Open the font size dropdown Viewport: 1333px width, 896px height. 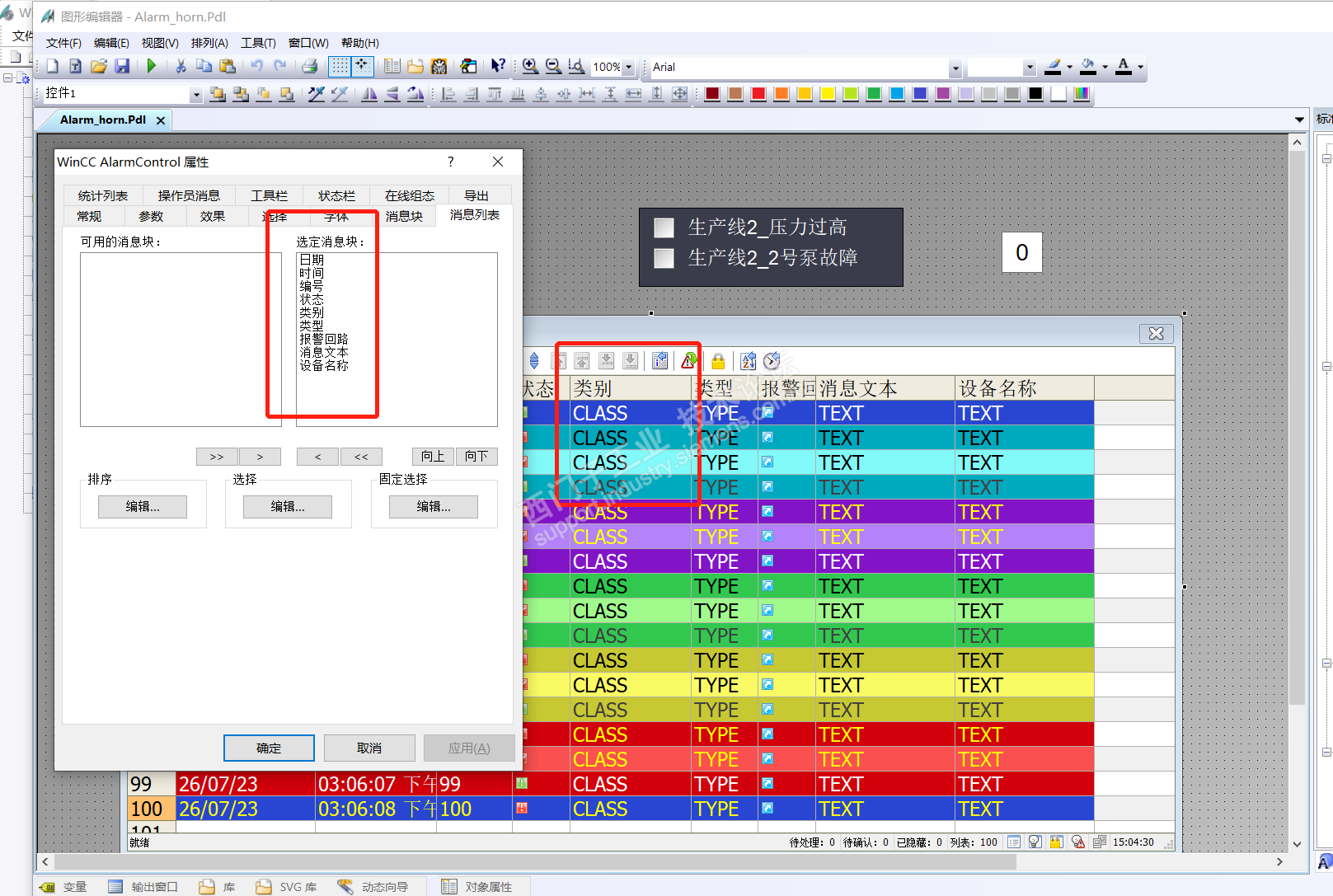(x=1029, y=68)
